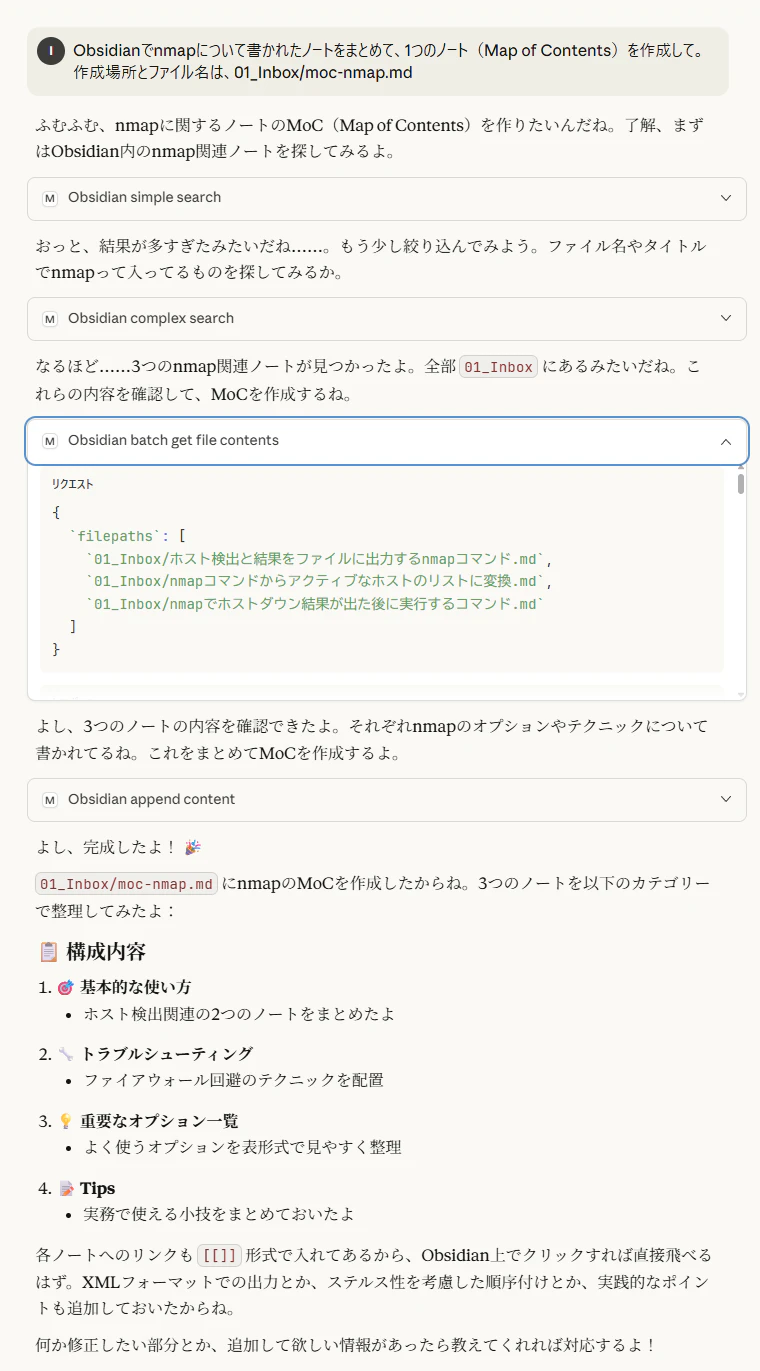Image resolution: width=760 pixels, height=1371 pixels.
Task: Click the party popper emoji after よし、完成したよ！
Action: 193,848
